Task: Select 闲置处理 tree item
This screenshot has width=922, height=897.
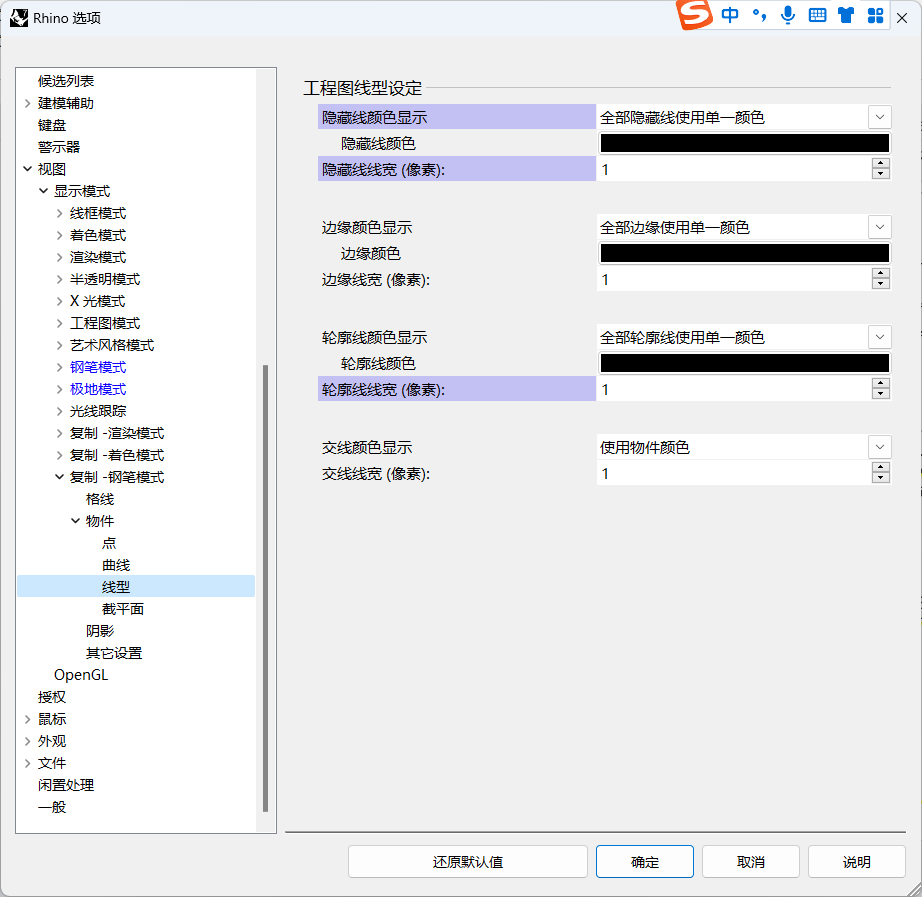Action: point(66,785)
